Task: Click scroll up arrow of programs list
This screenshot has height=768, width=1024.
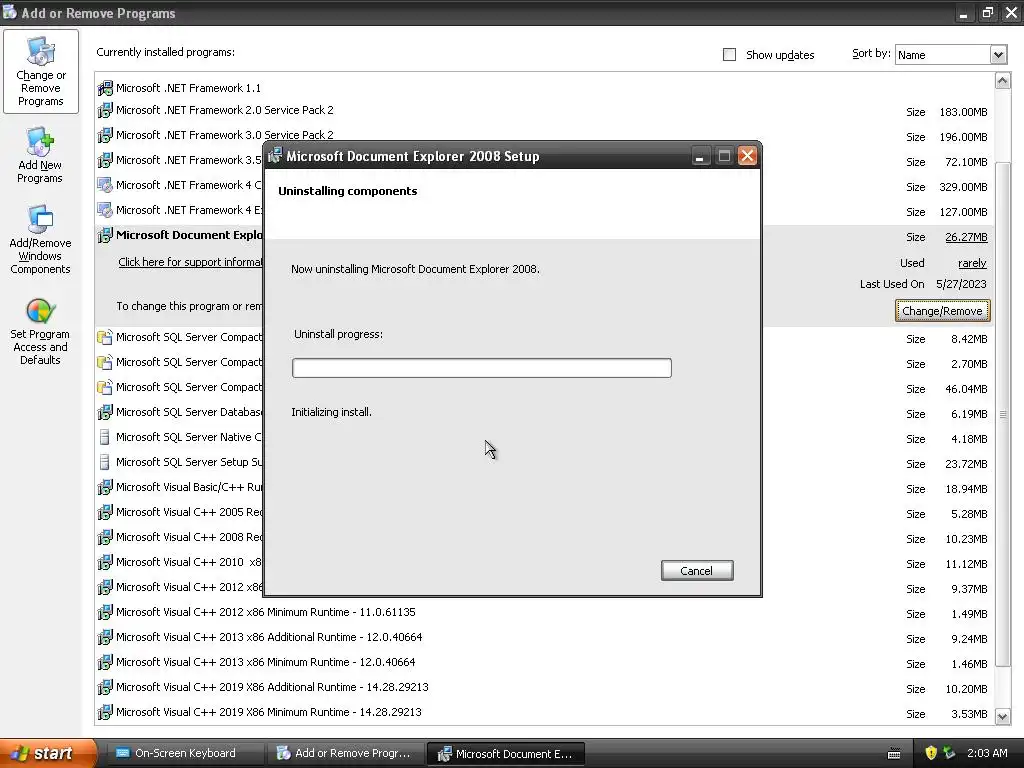Action: 1002,81
